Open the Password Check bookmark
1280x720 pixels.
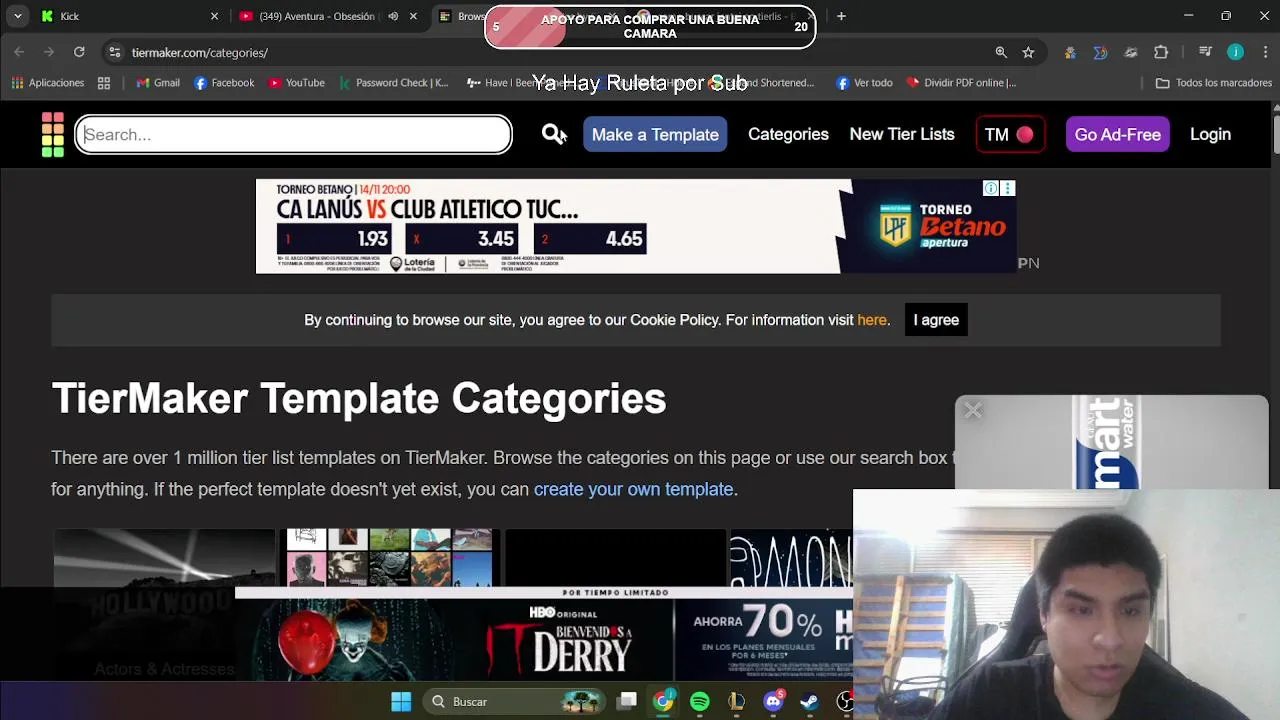394,83
